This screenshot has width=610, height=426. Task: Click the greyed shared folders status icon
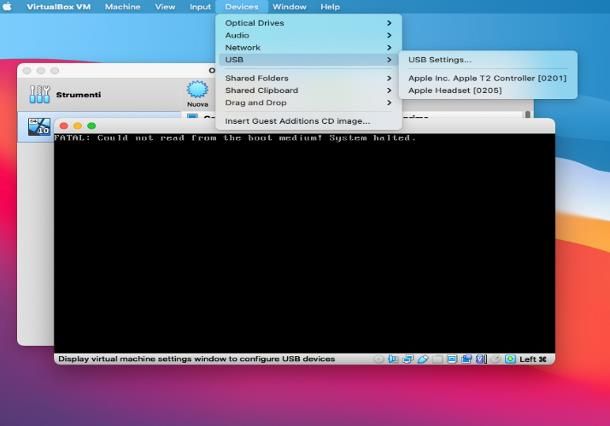[x=437, y=359]
